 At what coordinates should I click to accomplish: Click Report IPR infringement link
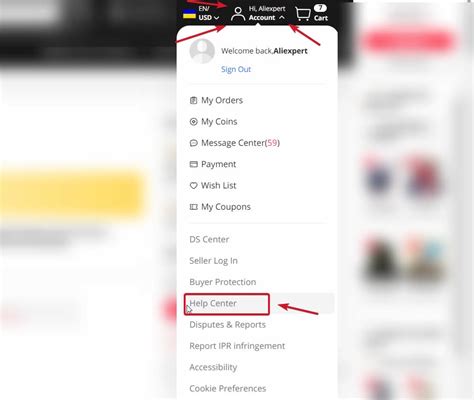tap(237, 346)
